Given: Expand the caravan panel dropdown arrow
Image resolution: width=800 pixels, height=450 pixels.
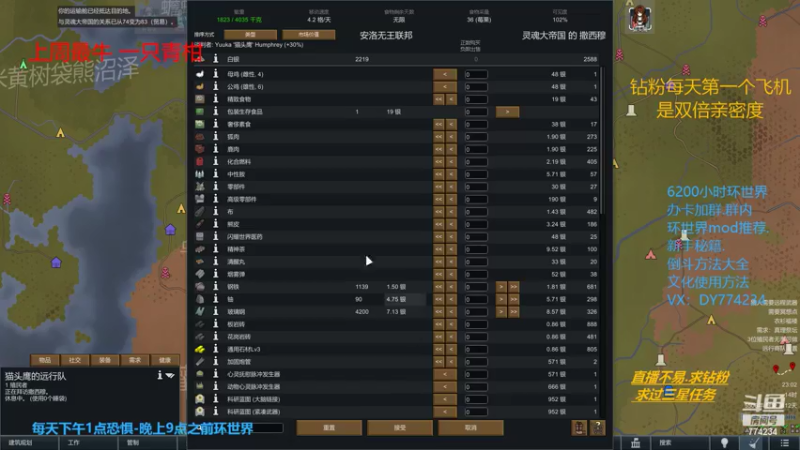Looking at the screenshot, I should (170, 376).
